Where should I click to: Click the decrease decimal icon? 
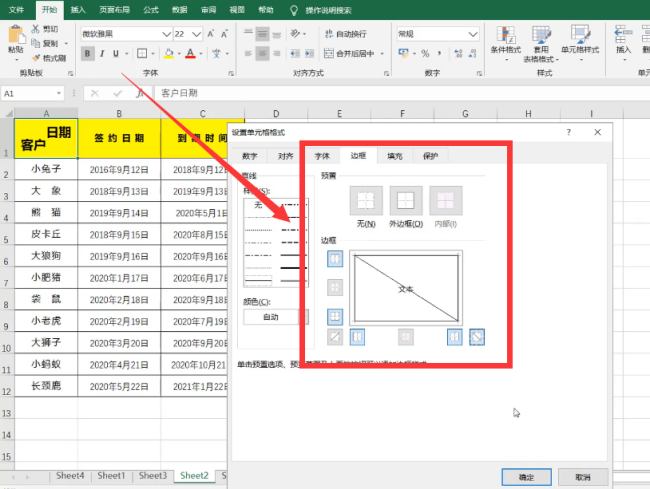[472, 53]
